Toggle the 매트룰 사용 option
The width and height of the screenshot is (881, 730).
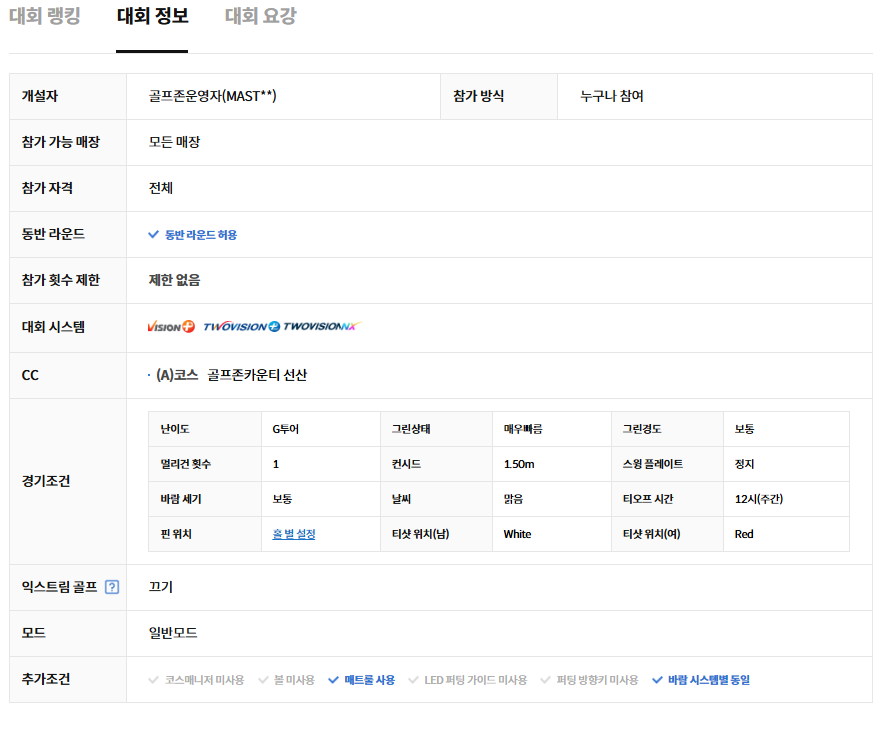tap(361, 680)
